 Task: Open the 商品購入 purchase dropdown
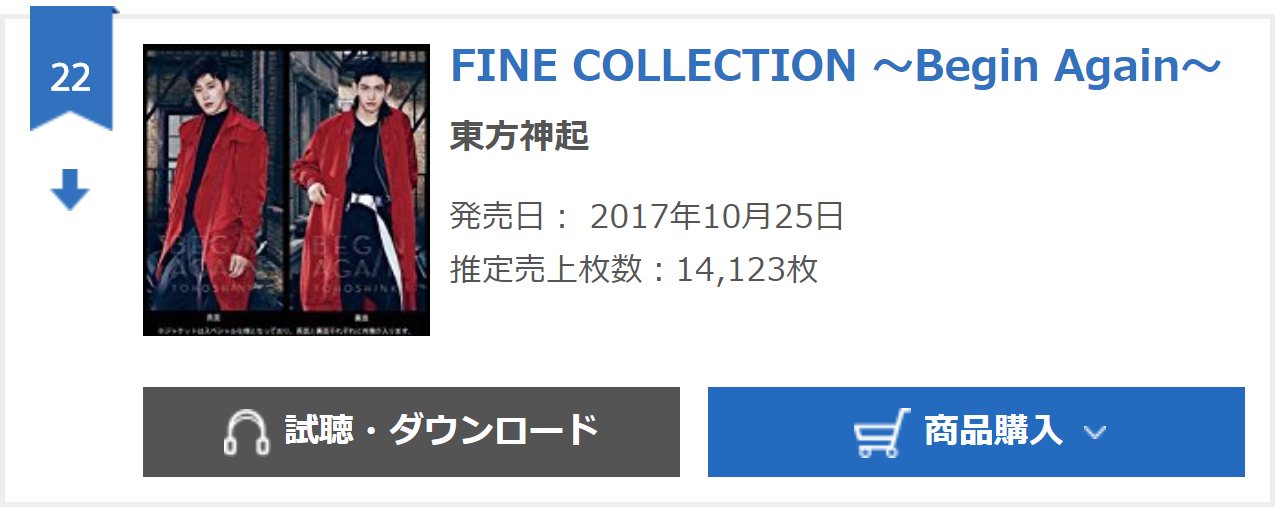(x=976, y=432)
